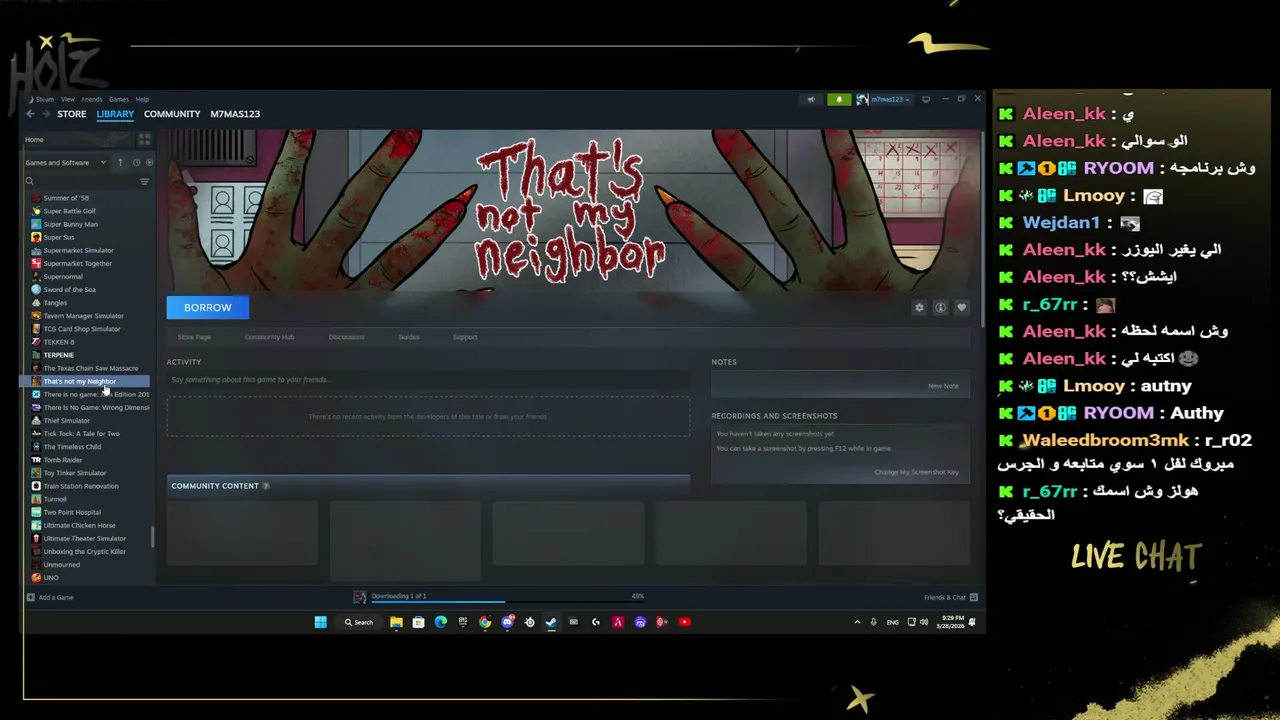Filter by ready-to-play icon
Viewport: 1280px width, 720px height.
(x=150, y=162)
